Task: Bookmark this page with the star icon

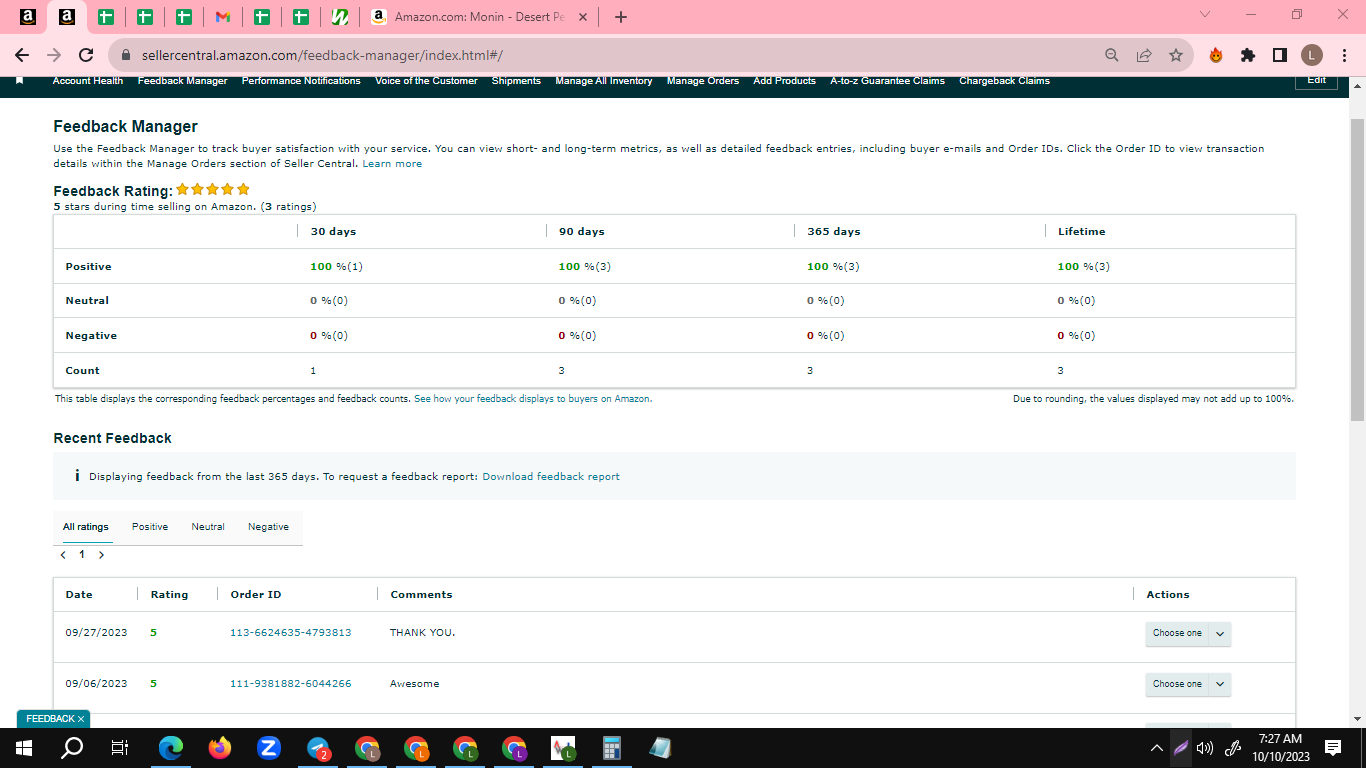Action: pyautogui.click(x=1176, y=55)
